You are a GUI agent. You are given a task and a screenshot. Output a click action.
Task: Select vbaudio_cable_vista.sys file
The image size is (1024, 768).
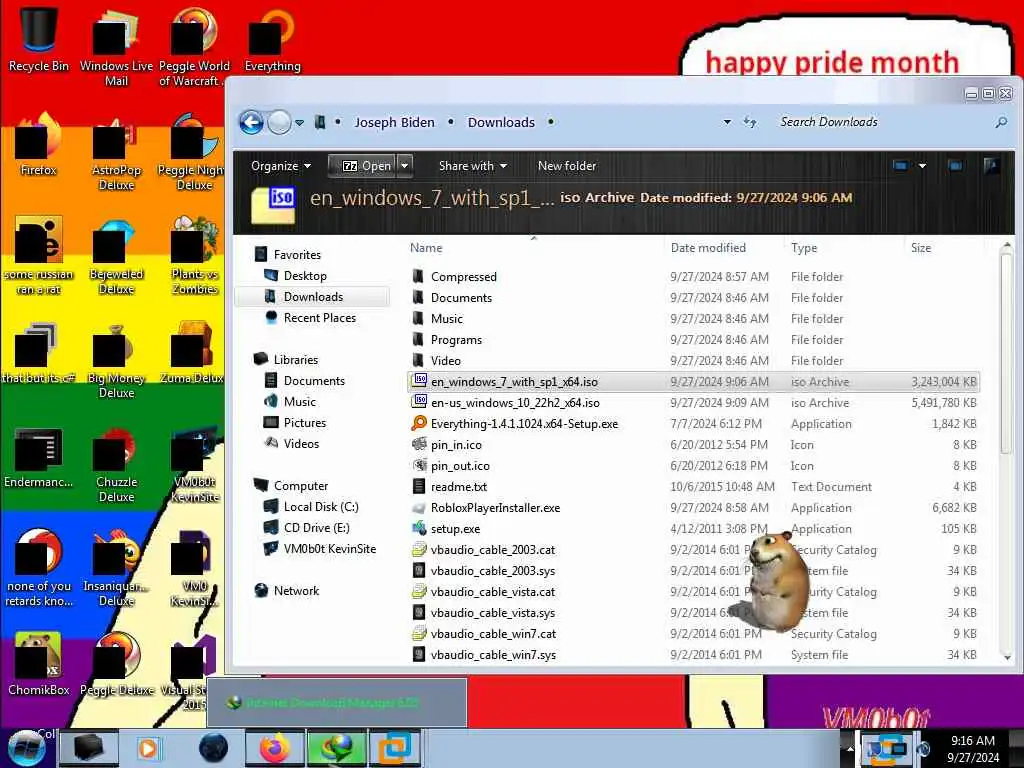pyautogui.click(x=492, y=613)
